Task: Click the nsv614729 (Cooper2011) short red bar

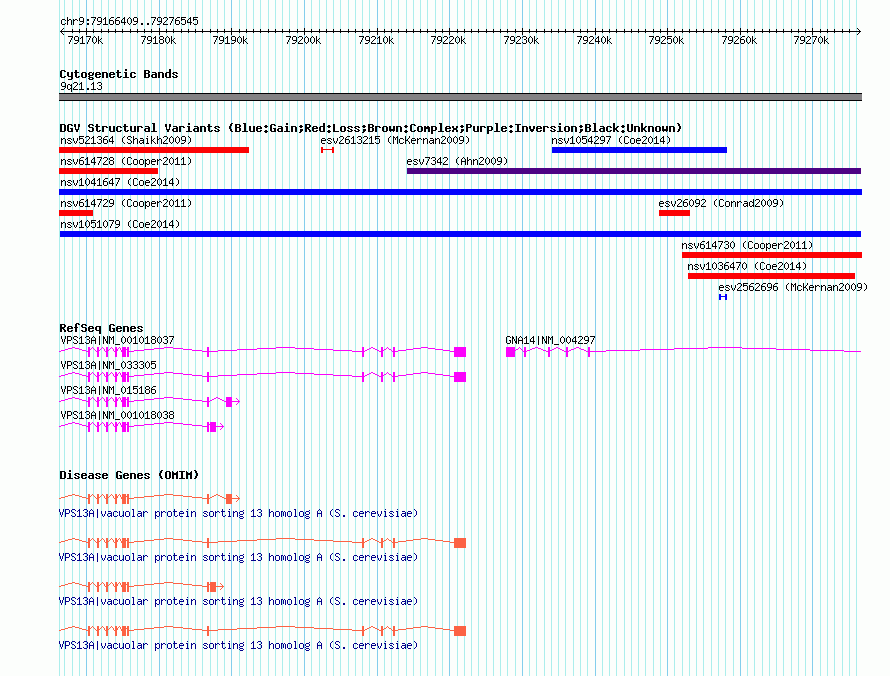Action: [x=76, y=213]
